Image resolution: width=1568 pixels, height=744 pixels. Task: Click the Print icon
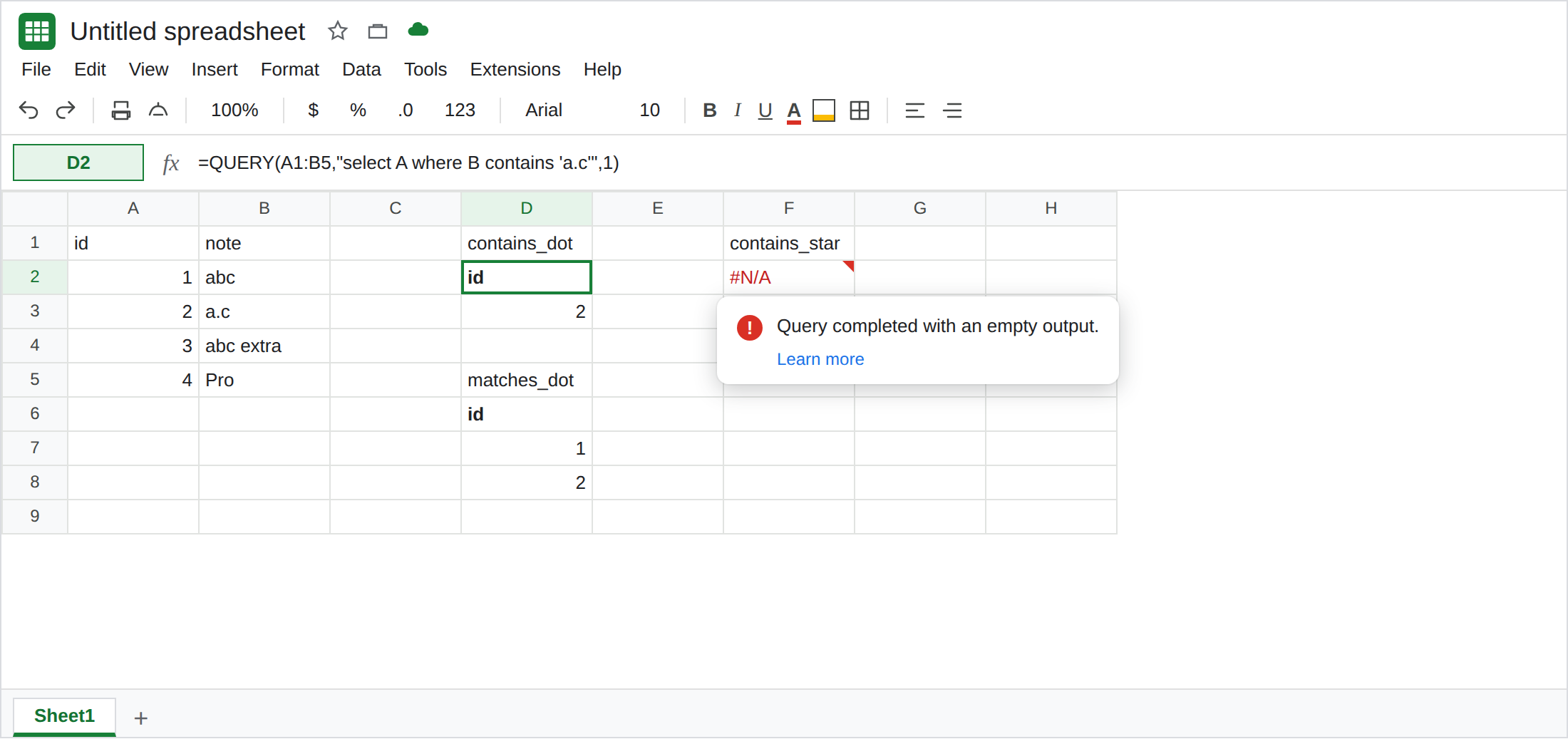click(121, 110)
